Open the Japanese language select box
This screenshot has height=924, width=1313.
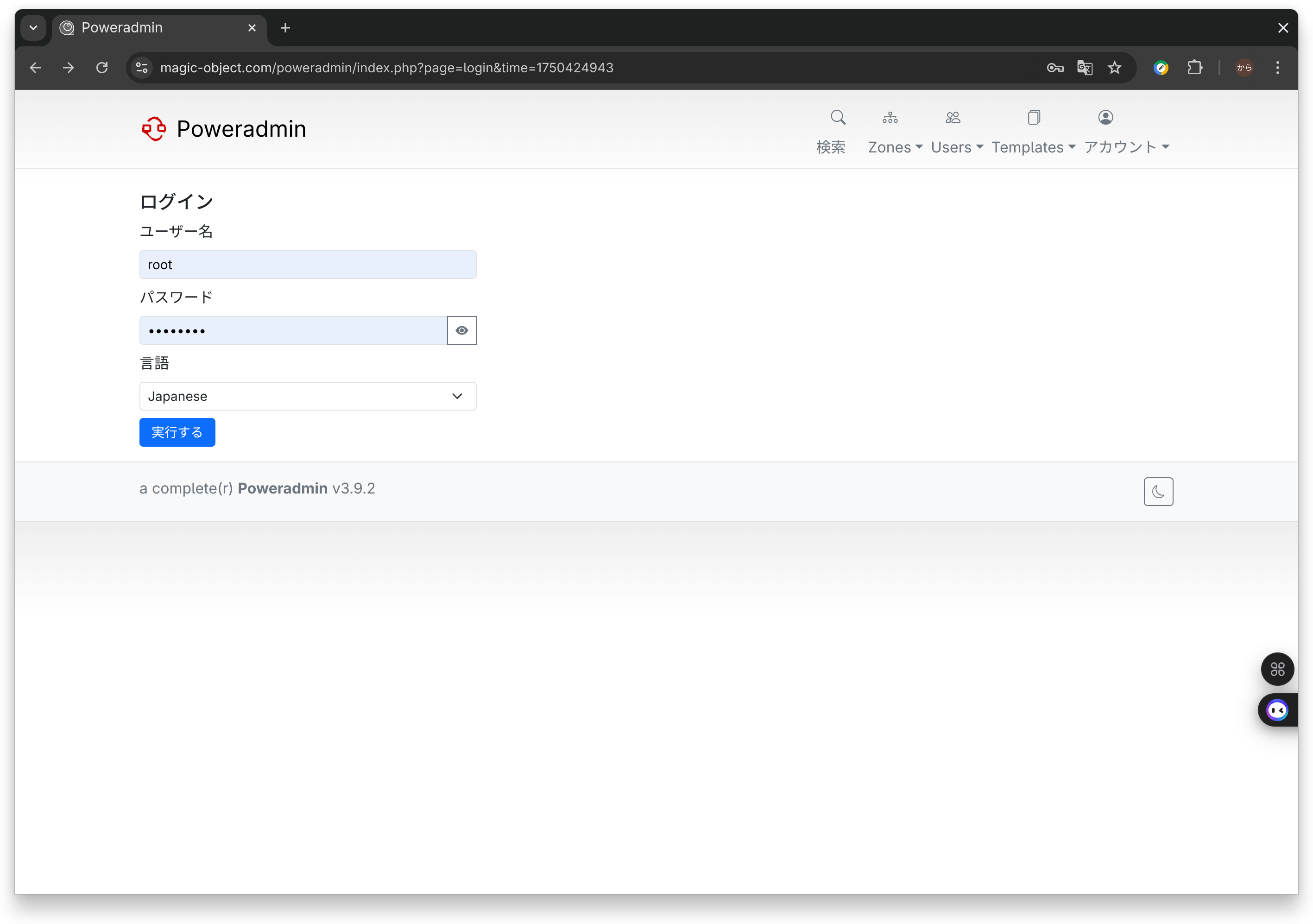click(x=308, y=396)
